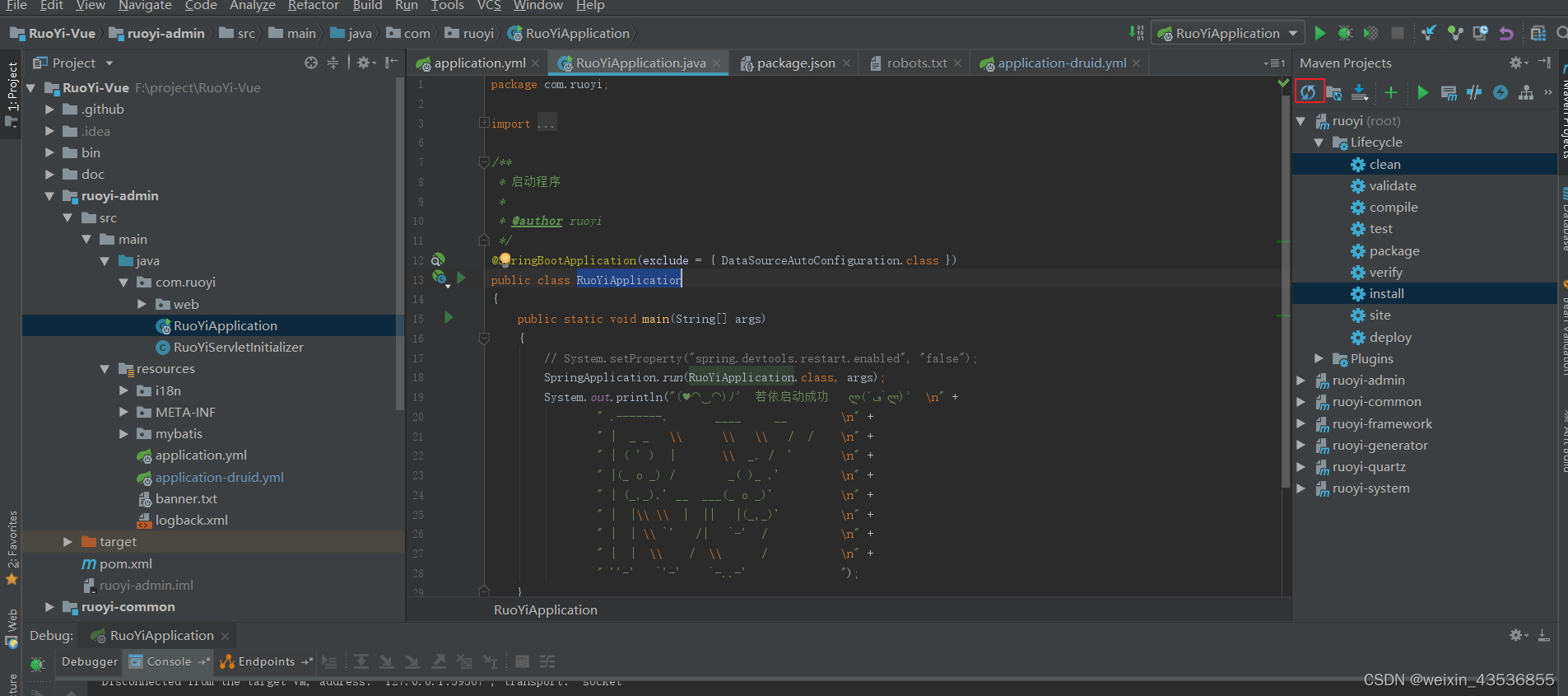
Task: Collapse the ruoyi-admin module node
Action: 49,196
